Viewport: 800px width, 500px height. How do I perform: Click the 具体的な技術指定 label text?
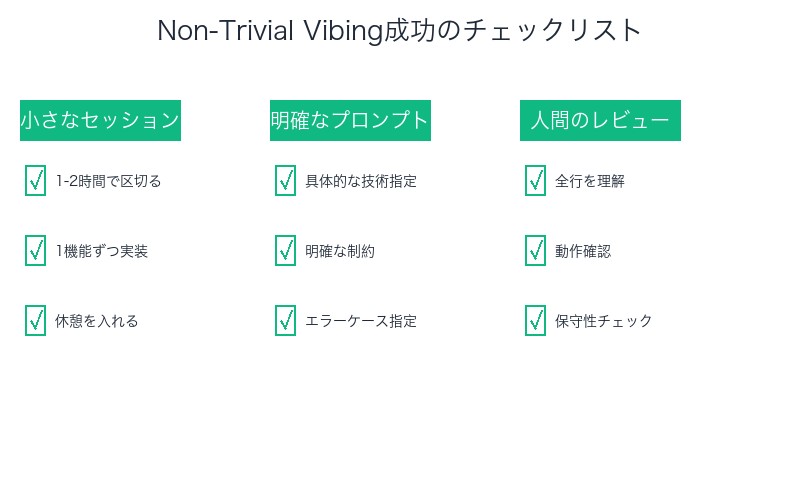pyautogui.click(x=361, y=181)
